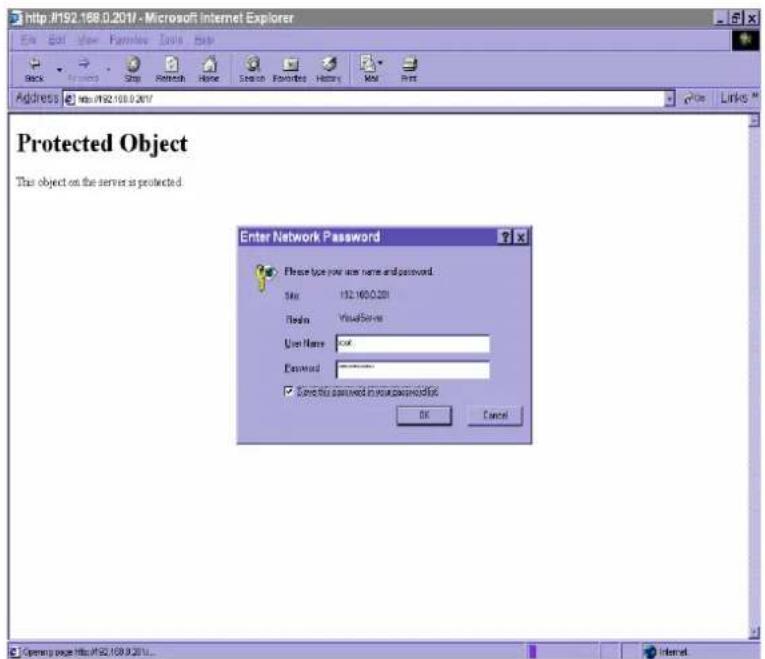Click the help question mark in dialog
765x659 pixels.
(505, 238)
